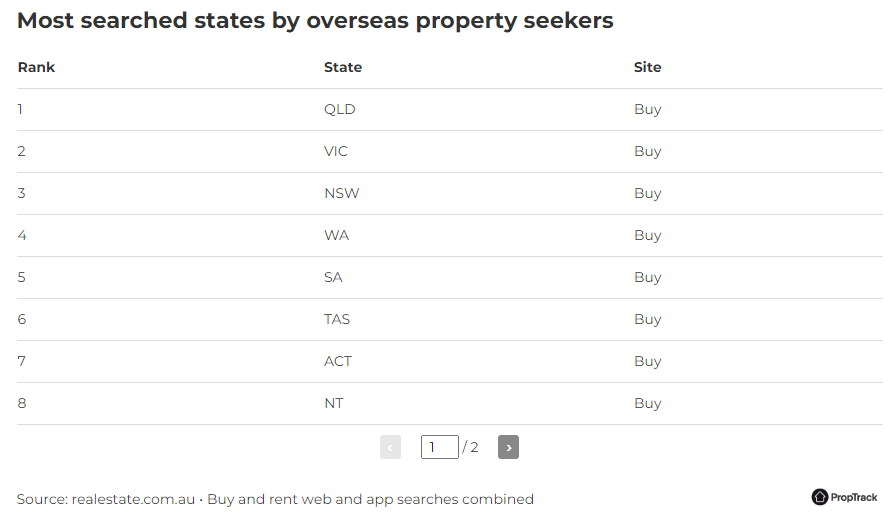Viewport: 890px width, 518px height.
Task: Click the realestate.com.au source text
Action: coord(133,499)
